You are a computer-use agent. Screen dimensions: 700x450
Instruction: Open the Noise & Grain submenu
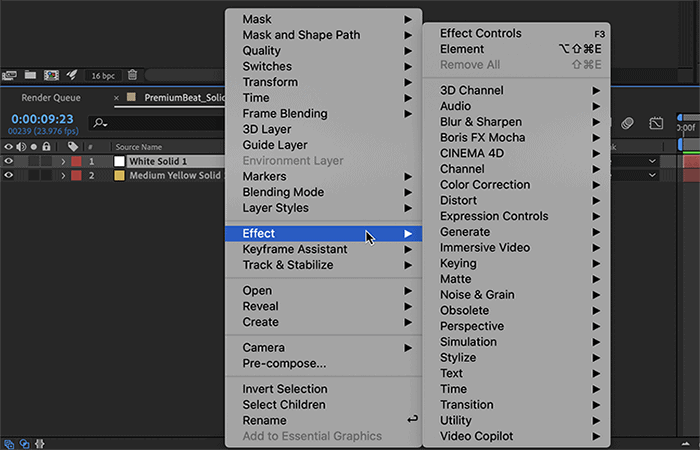click(x=517, y=295)
